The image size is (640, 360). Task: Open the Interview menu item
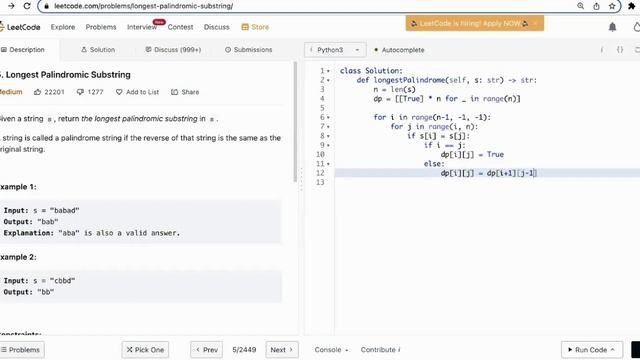pos(142,27)
